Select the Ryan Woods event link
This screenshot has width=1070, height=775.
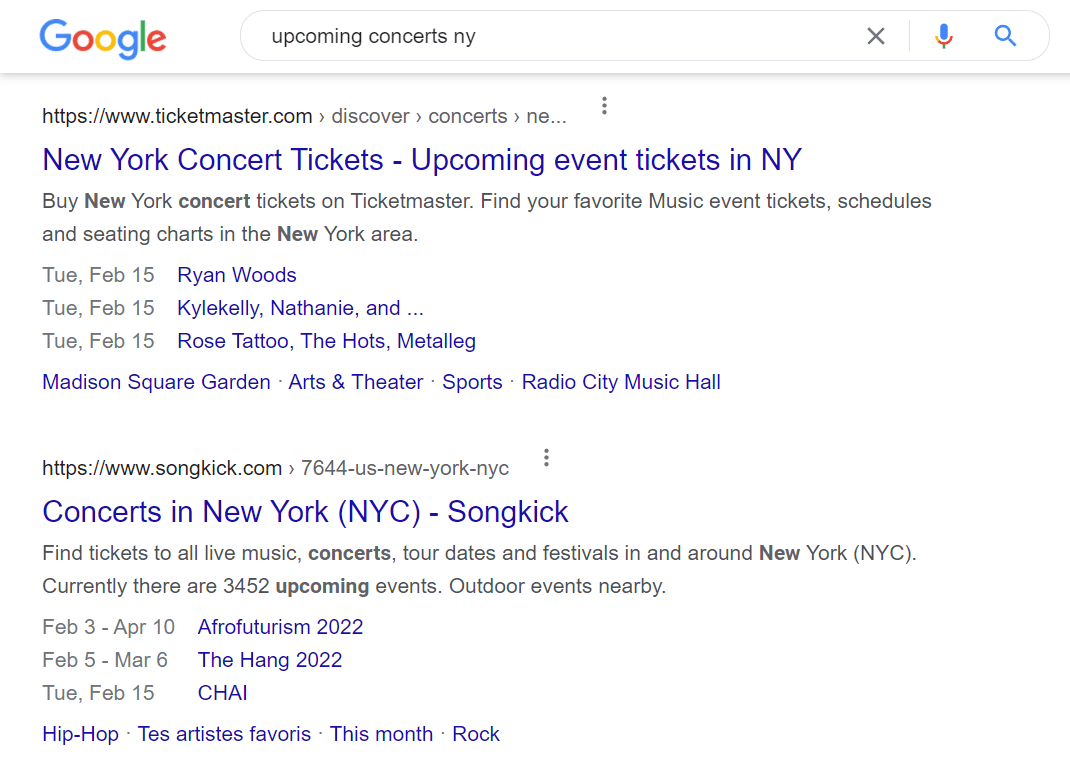point(236,275)
